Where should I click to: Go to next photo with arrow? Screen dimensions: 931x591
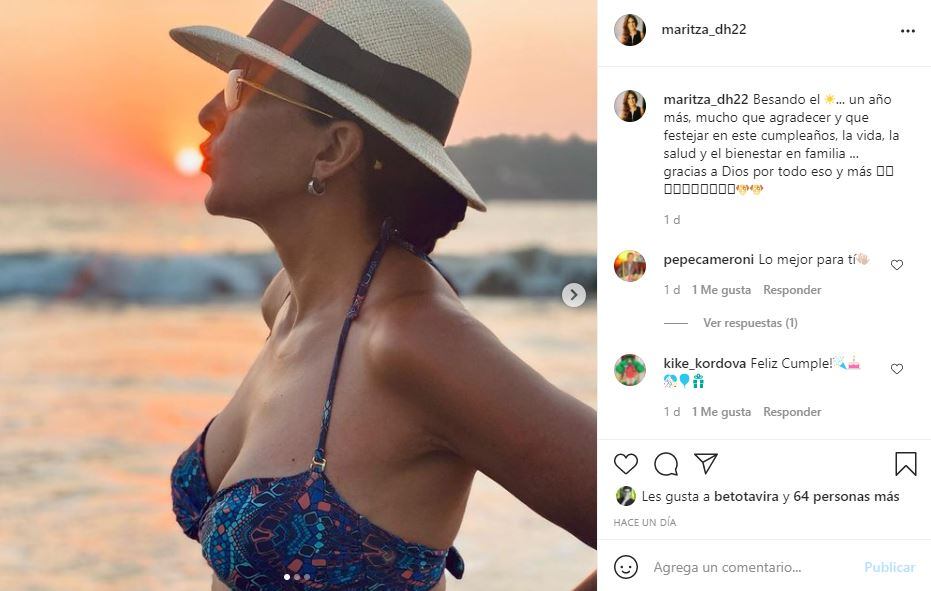pyautogui.click(x=574, y=295)
